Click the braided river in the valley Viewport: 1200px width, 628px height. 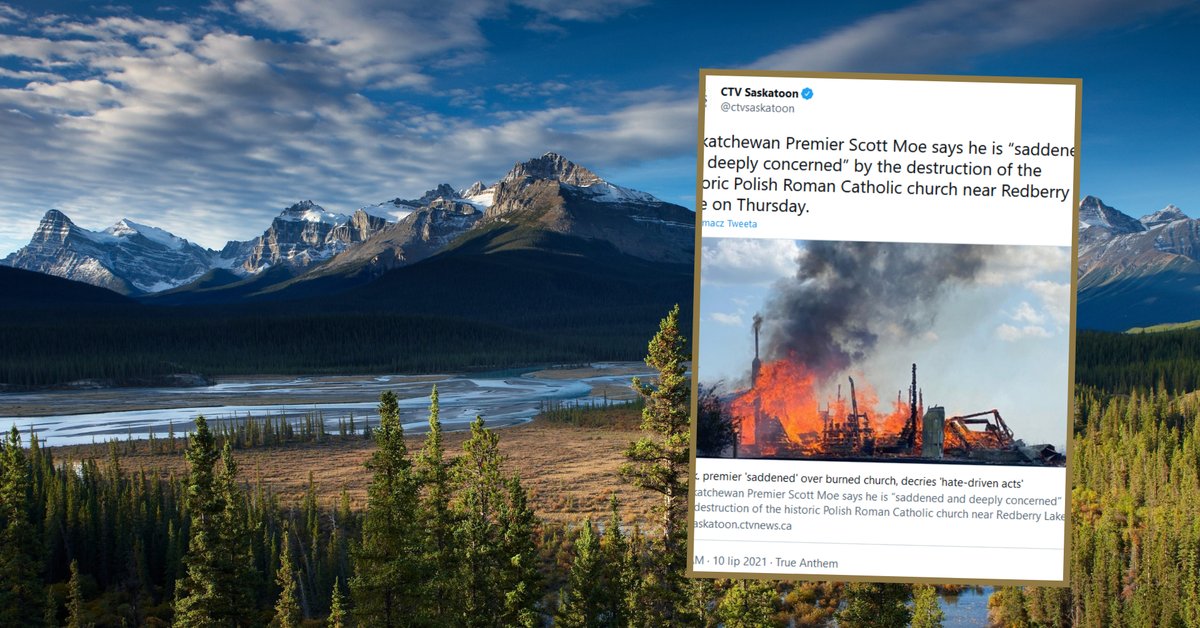(x=300, y=405)
